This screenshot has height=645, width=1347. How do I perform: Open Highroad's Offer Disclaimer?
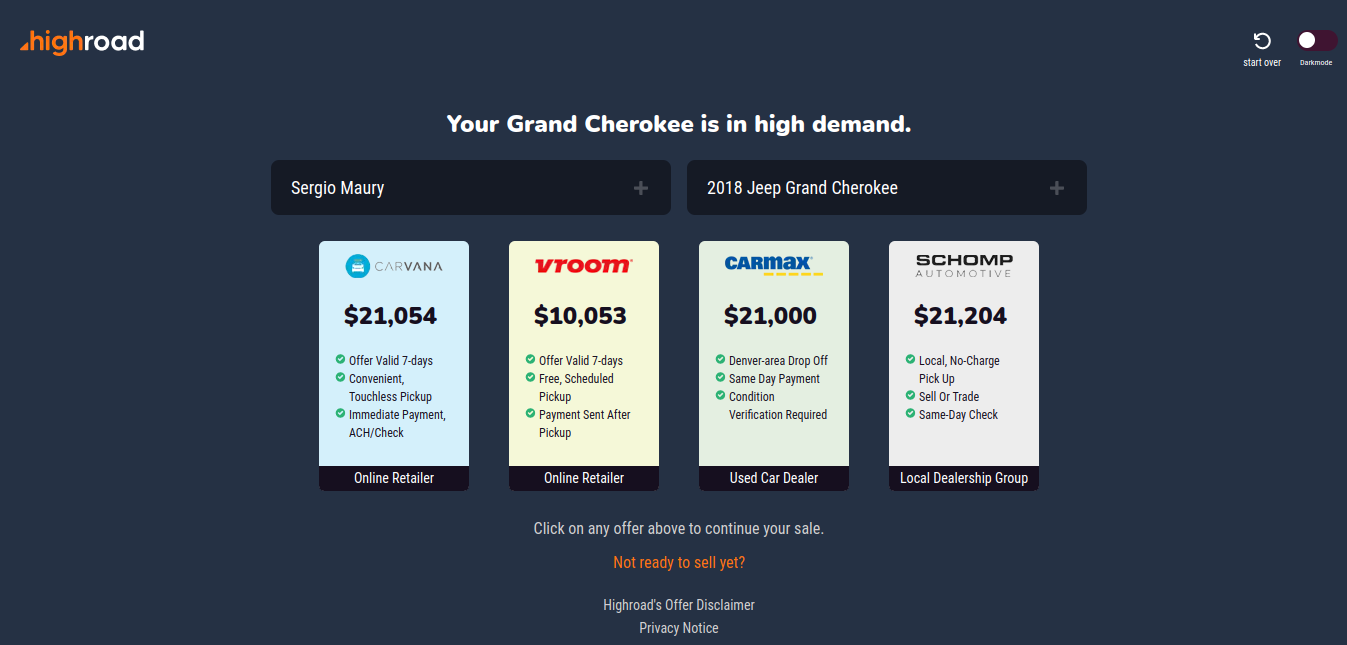tap(678, 604)
